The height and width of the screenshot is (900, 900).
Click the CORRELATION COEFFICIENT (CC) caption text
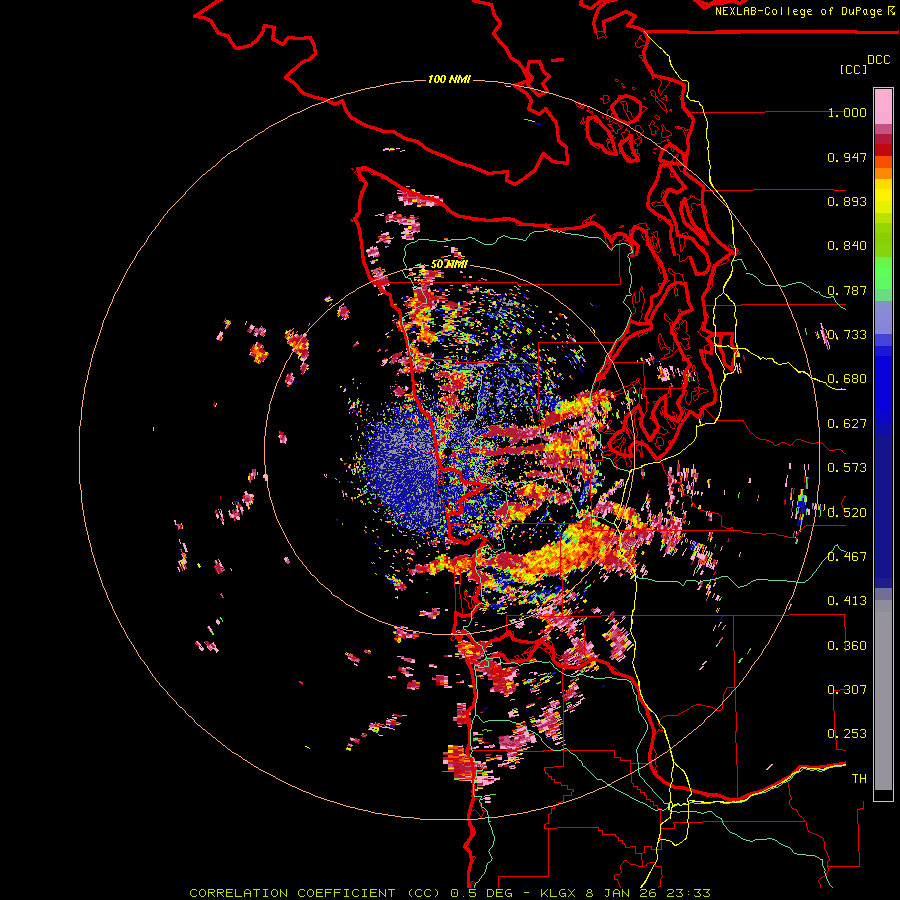pyautogui.click(x=315, y=893)
